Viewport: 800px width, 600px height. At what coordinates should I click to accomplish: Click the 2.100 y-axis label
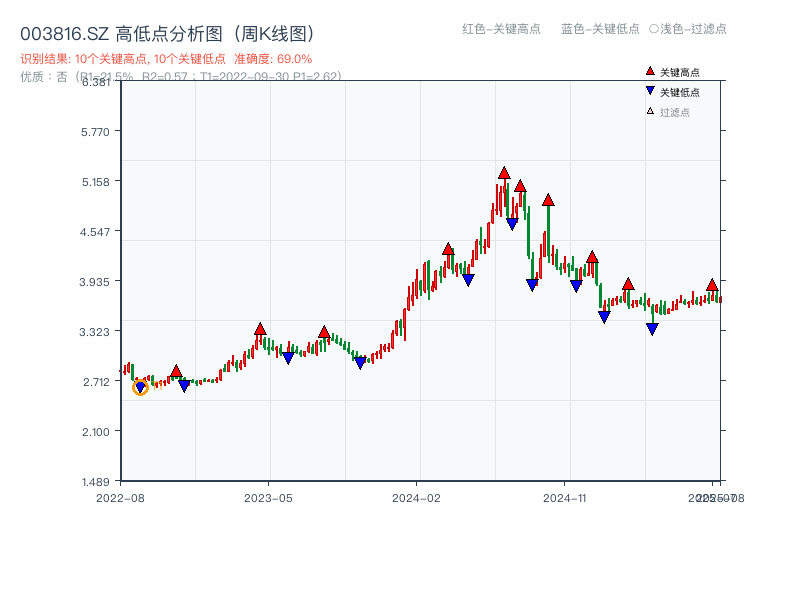95,432
